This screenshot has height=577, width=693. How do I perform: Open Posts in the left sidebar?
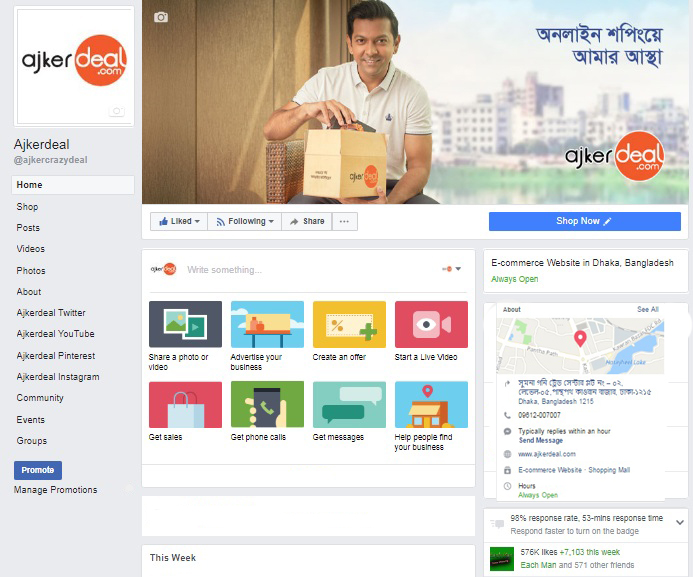(x=28, y=228)
